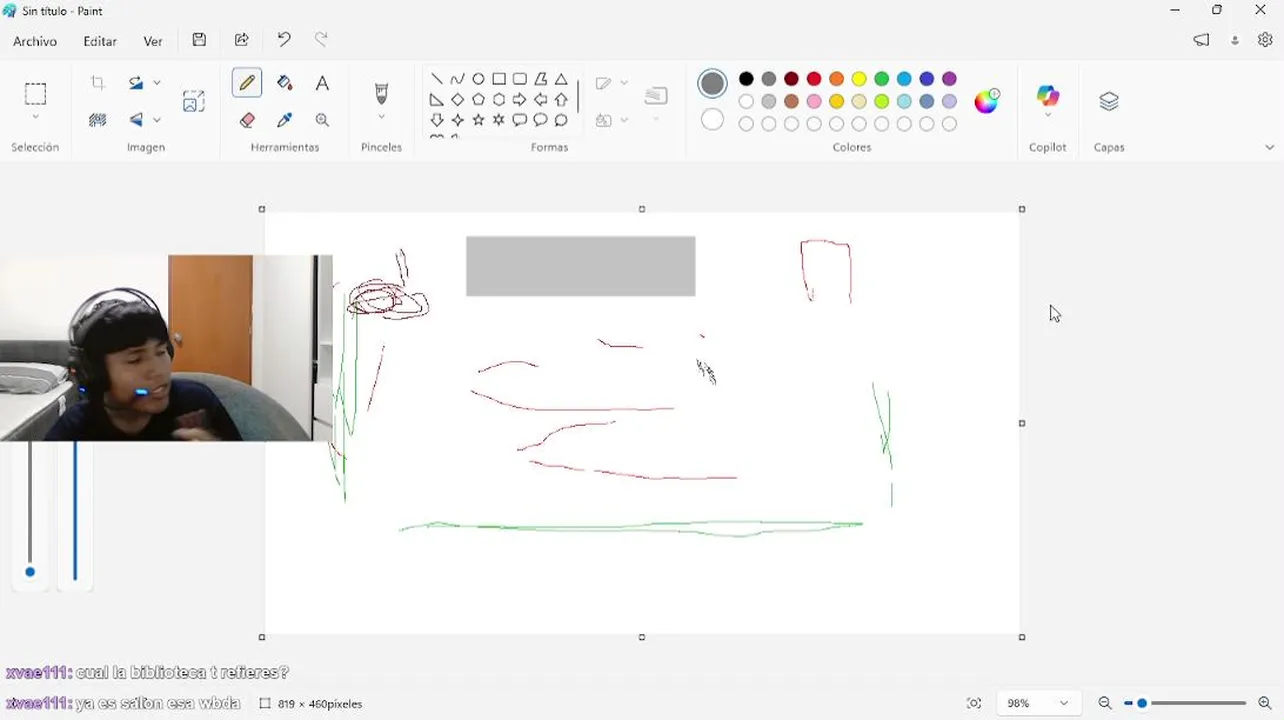Click the shape size options button
The height and width of the screenshot is (720, 1284).
pos(656,96)
